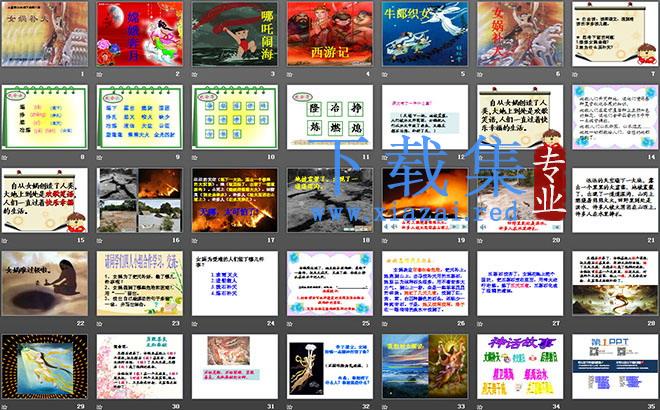Click the star icon below slide 20
The image size is (660, 410).
click(480, 240)
